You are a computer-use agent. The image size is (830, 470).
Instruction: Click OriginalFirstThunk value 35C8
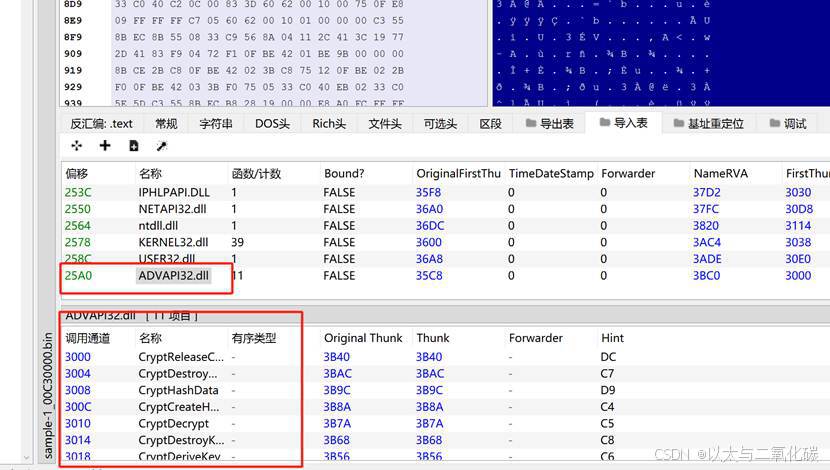coord(429,275)
